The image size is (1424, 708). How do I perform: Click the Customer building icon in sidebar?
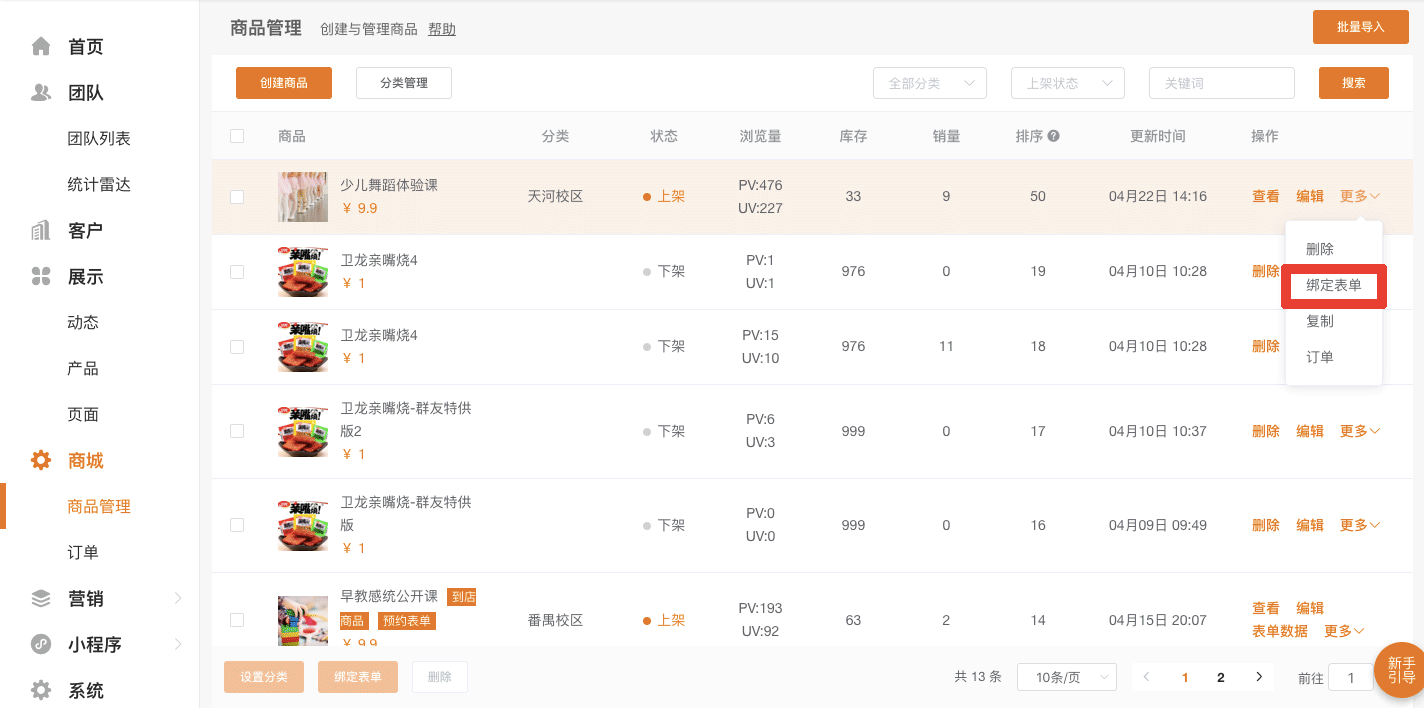point(41,231)
